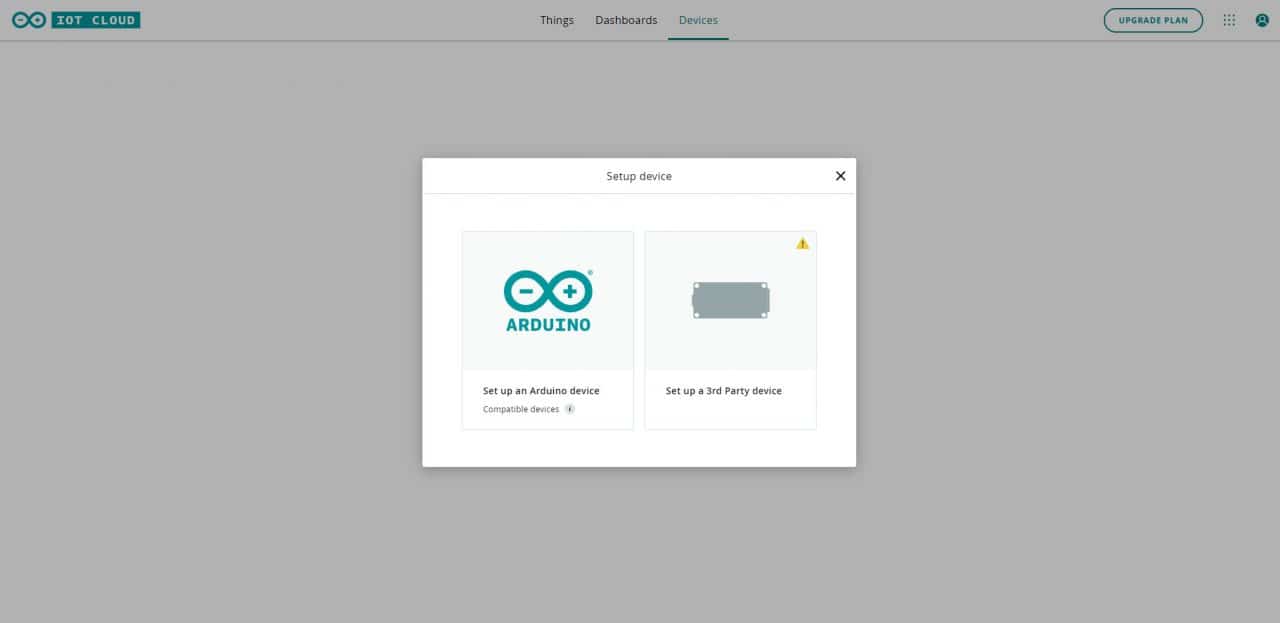Open the apps grid menu icon
Screen dimensions: 1280x623
(1229, 20)
